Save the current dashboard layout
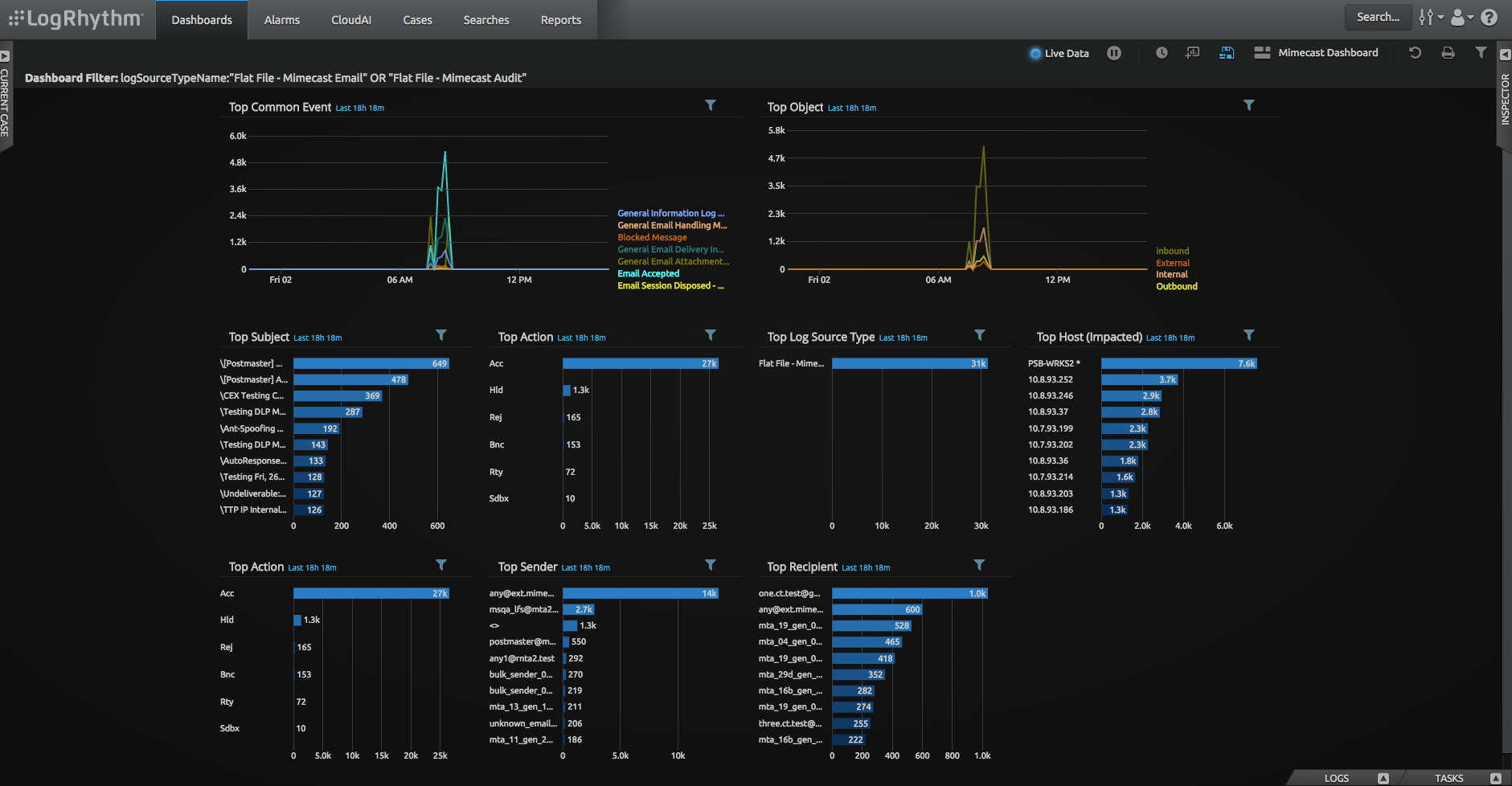The width and height of the screenshot is (1512, 786). pos(1227,53)
